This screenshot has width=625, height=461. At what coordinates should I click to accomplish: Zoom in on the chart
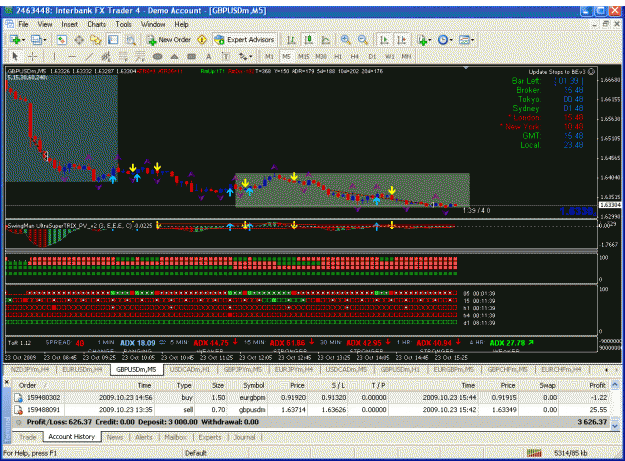pyautogui.click(x=346, y=40)
